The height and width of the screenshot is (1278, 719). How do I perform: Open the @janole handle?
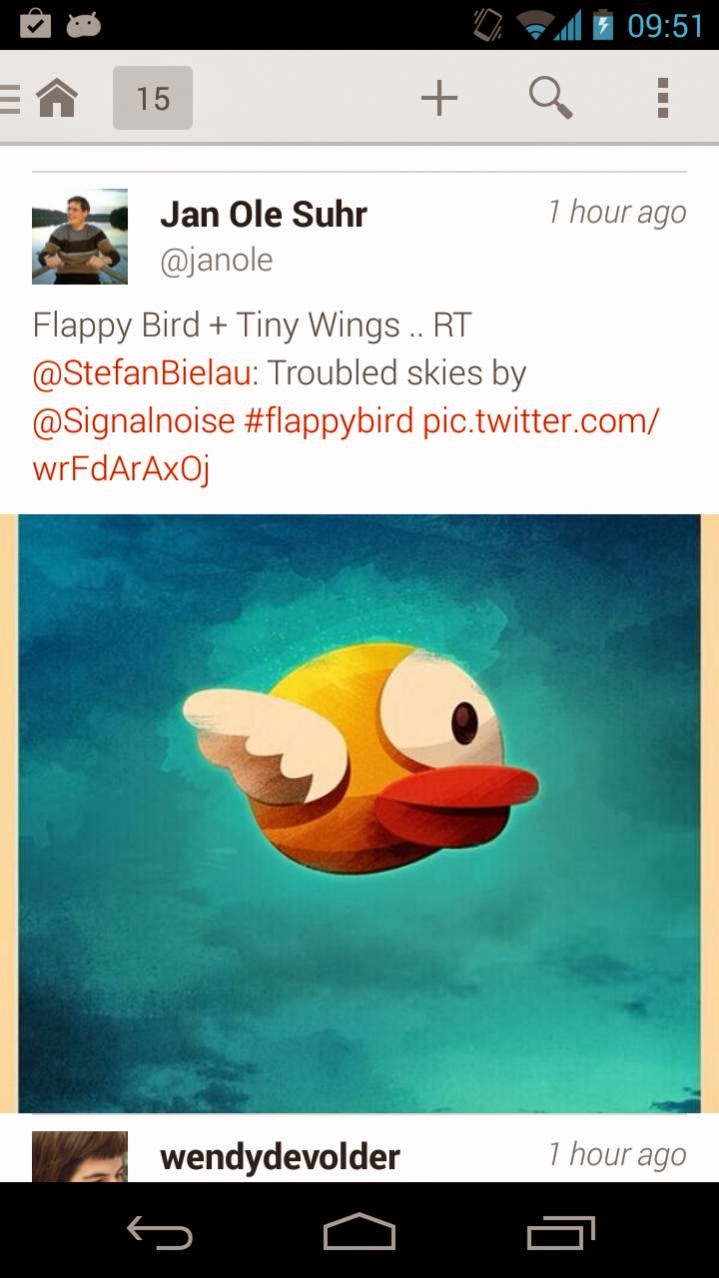[216, 260]
